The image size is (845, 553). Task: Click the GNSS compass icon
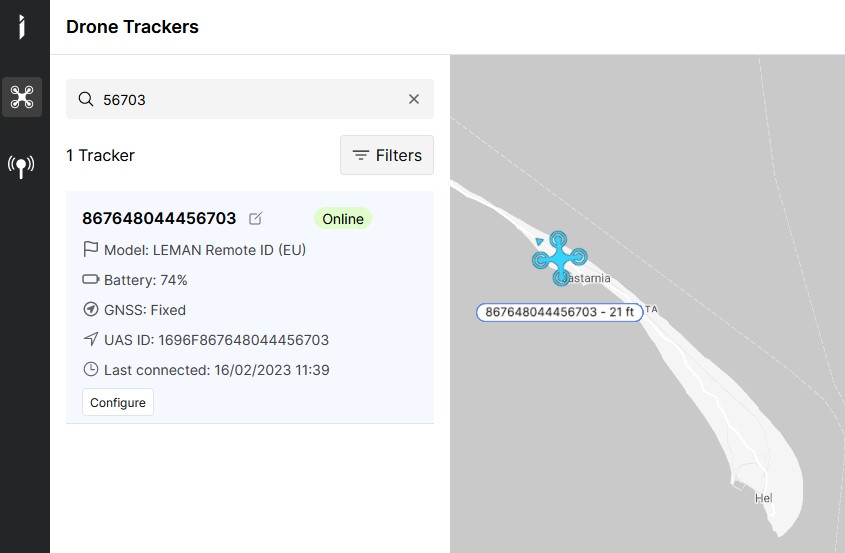[91, 309]
